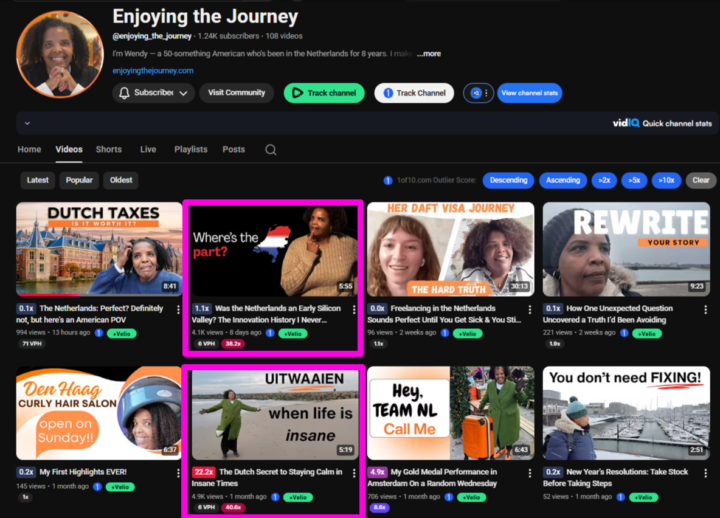720x518 pixels.
Task: Click the green Velio badge under Gold Medal video
Action: click(x=472, y=497)
